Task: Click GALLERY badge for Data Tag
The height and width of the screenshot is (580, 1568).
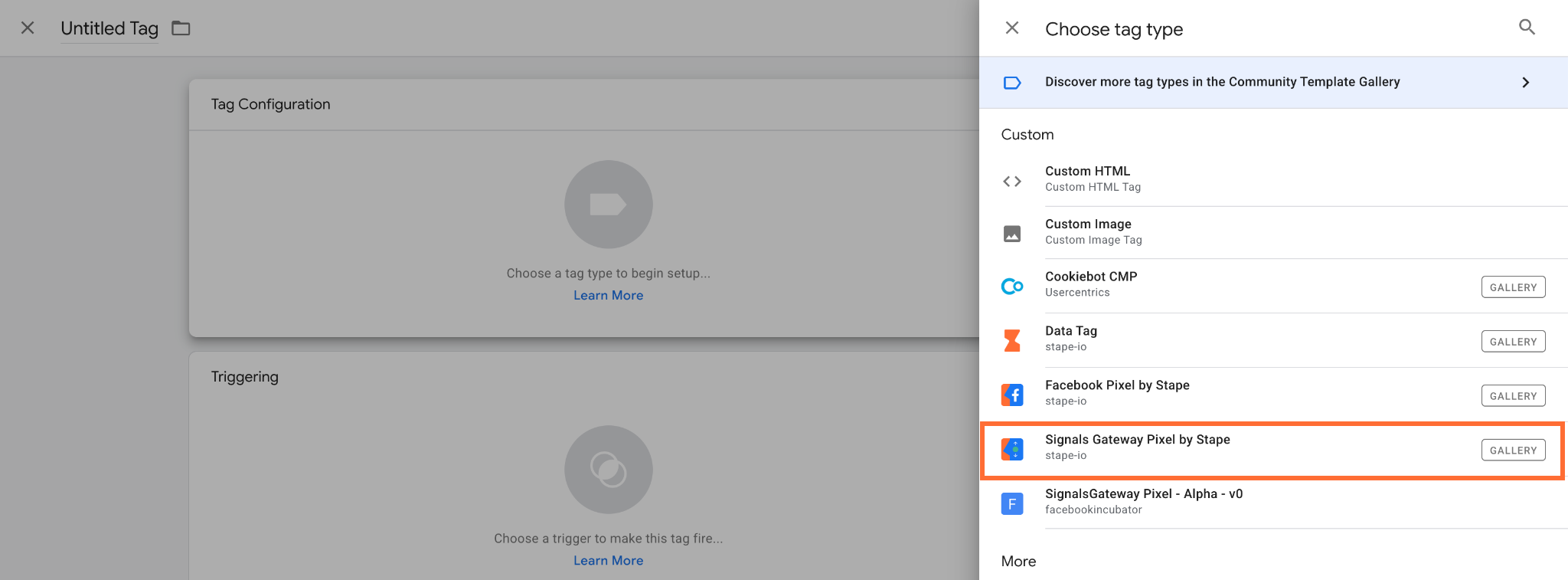Action: (1513, 342)
